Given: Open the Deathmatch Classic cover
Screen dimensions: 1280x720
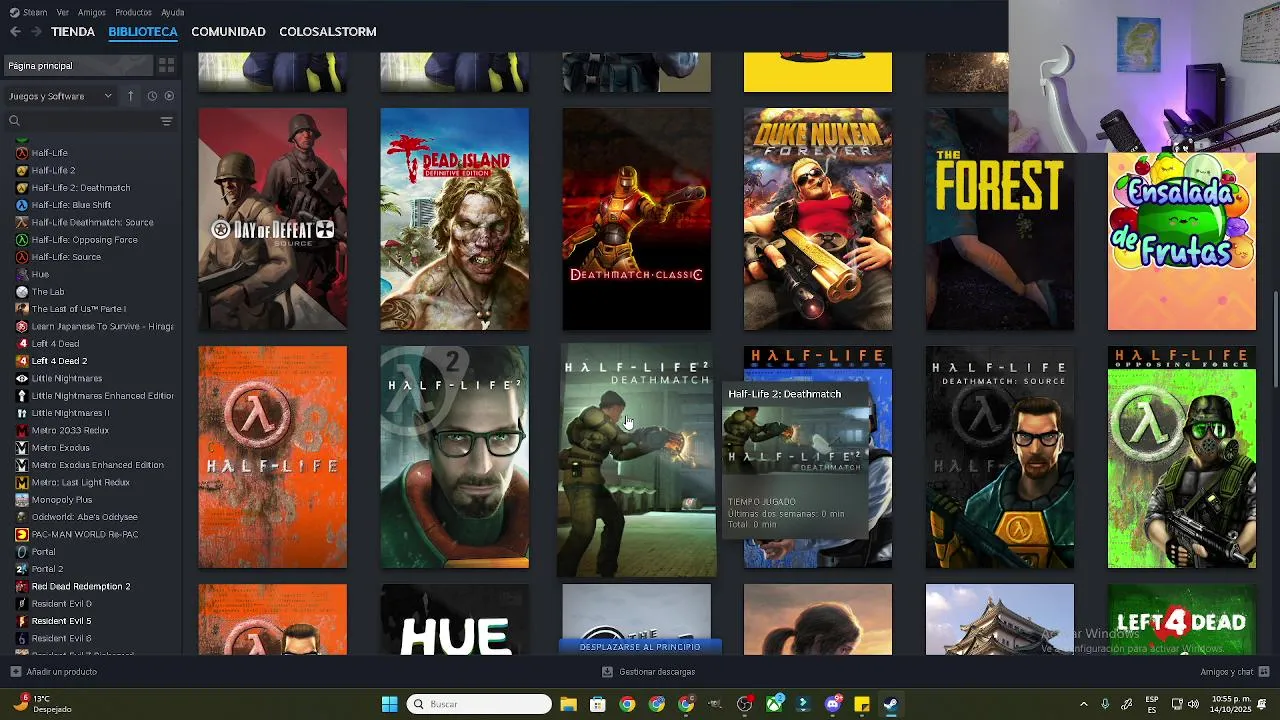Looking at the screenshot, I should (637, 219).
